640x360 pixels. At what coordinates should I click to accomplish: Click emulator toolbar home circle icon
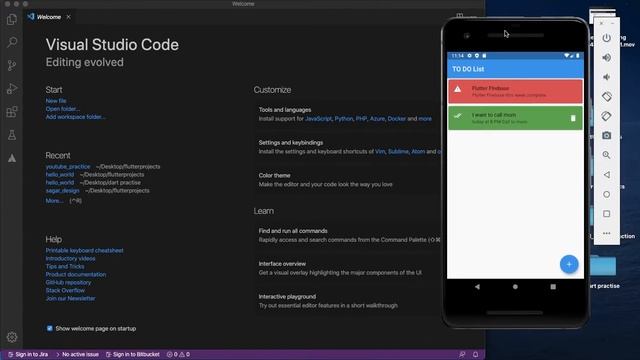click(607, 194)
